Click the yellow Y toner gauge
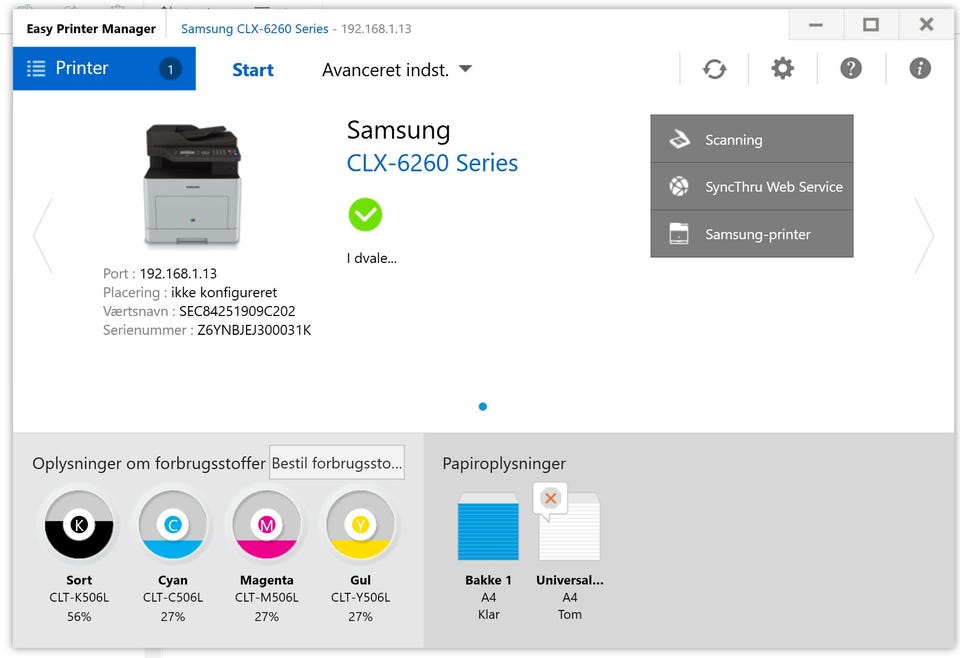960x658 pixels. tap(360, 525)
